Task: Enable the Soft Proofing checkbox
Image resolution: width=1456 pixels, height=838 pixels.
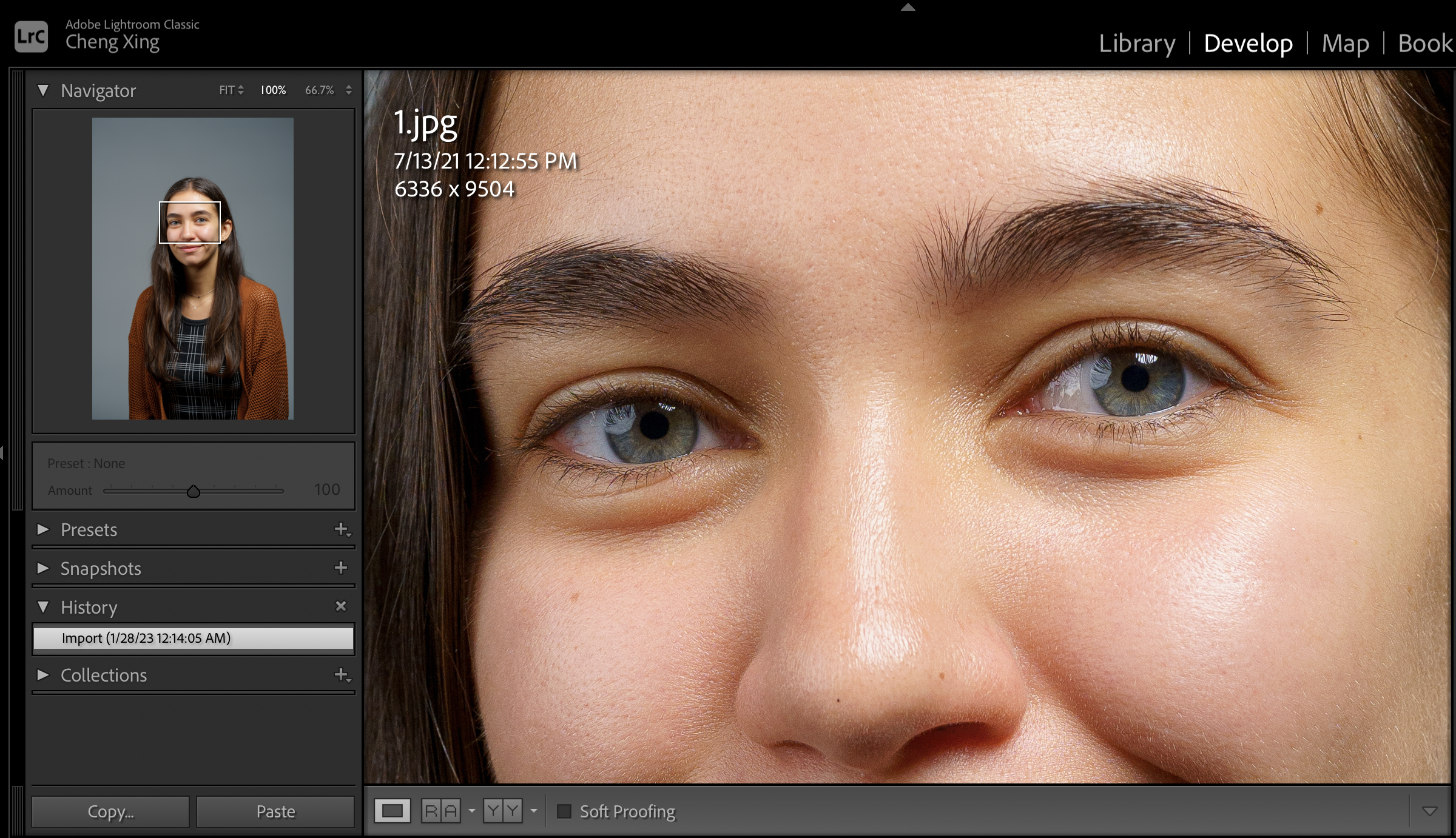Action: 564,811
